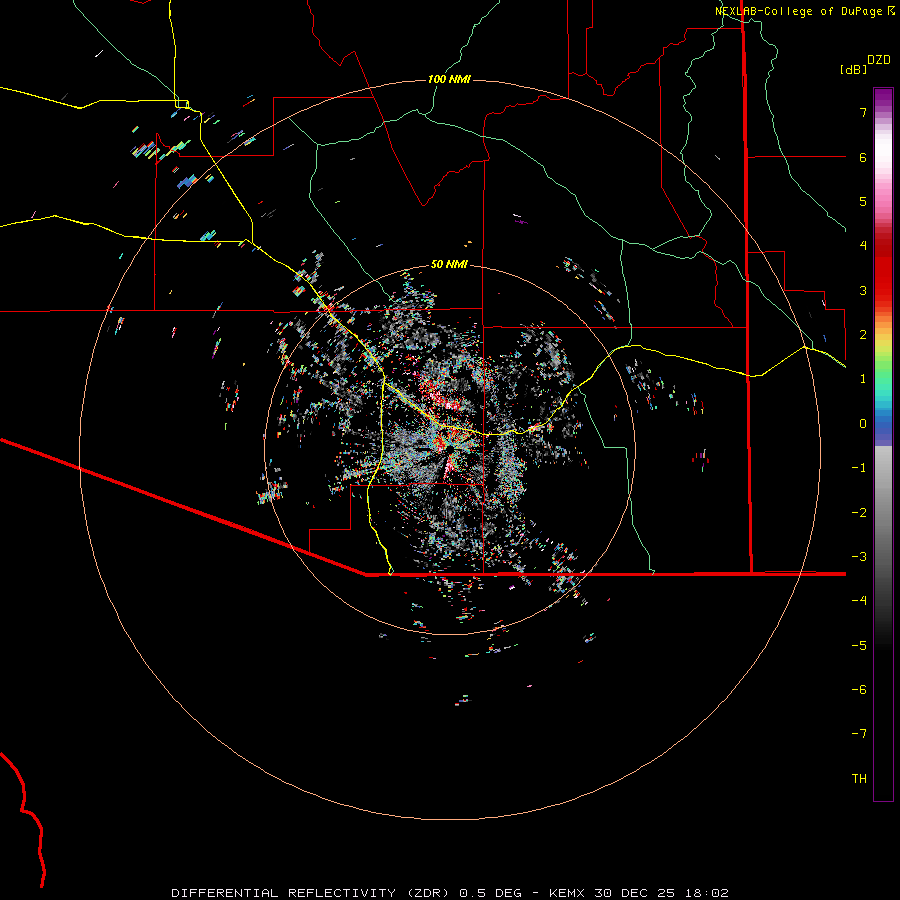
Task: Click the -3 value on the color scale
Action: pyautogui.click(x=859, y=557)
